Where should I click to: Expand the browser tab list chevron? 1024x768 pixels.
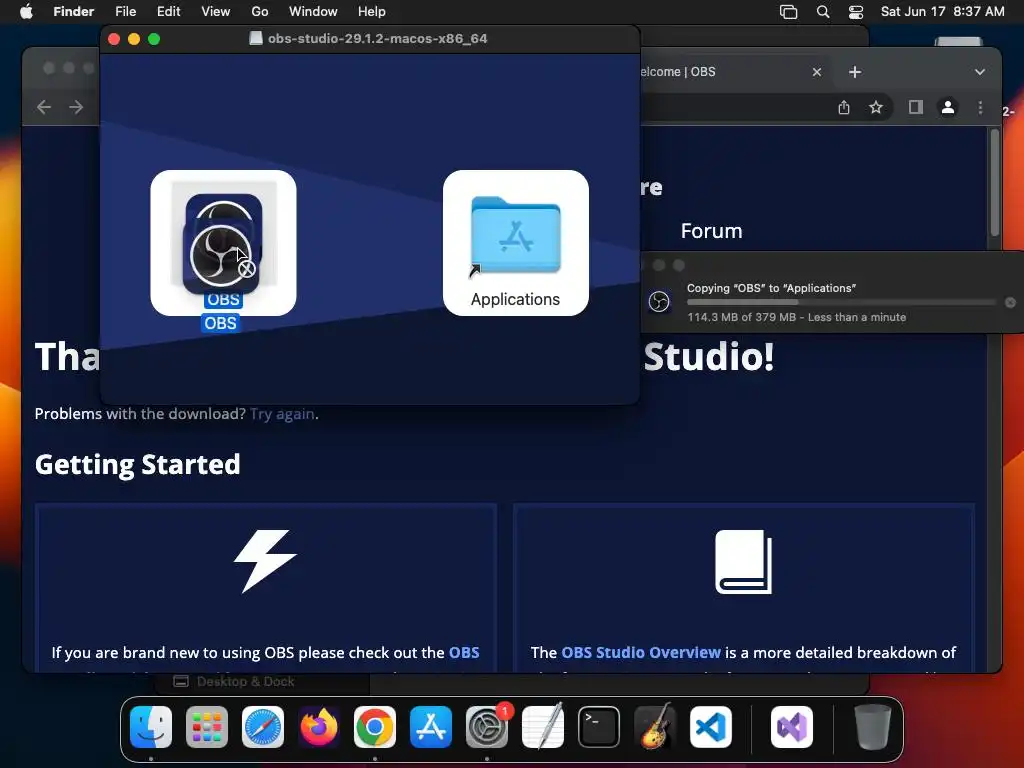click(x=980, y=72)
